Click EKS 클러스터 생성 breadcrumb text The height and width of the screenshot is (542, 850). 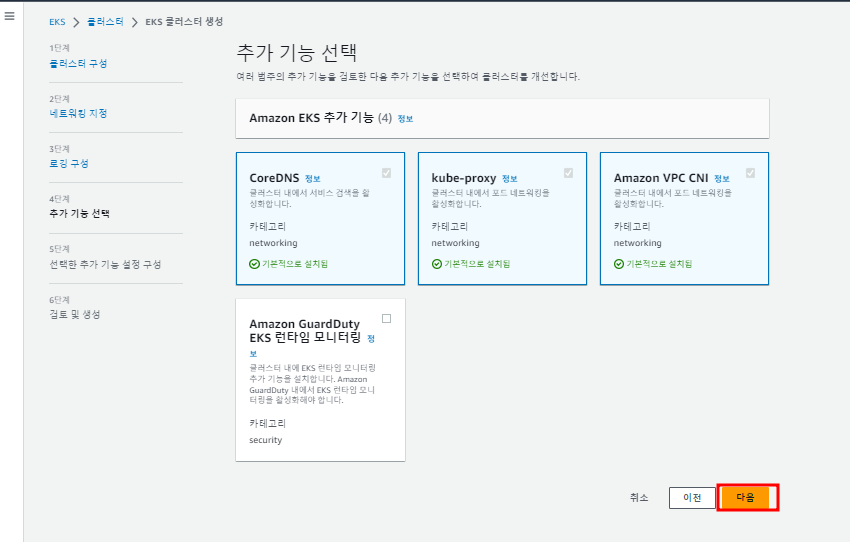pos(184,22)
